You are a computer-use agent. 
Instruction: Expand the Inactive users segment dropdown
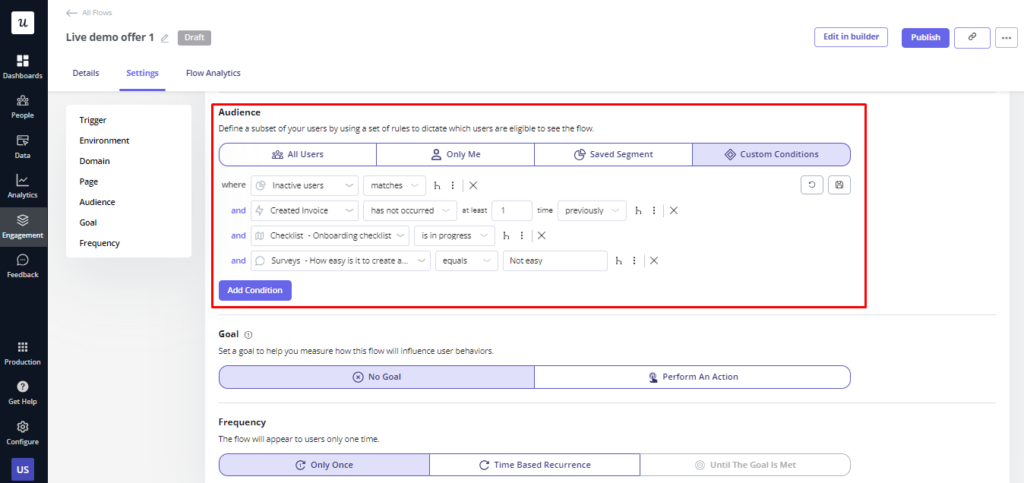click(304, 185)
